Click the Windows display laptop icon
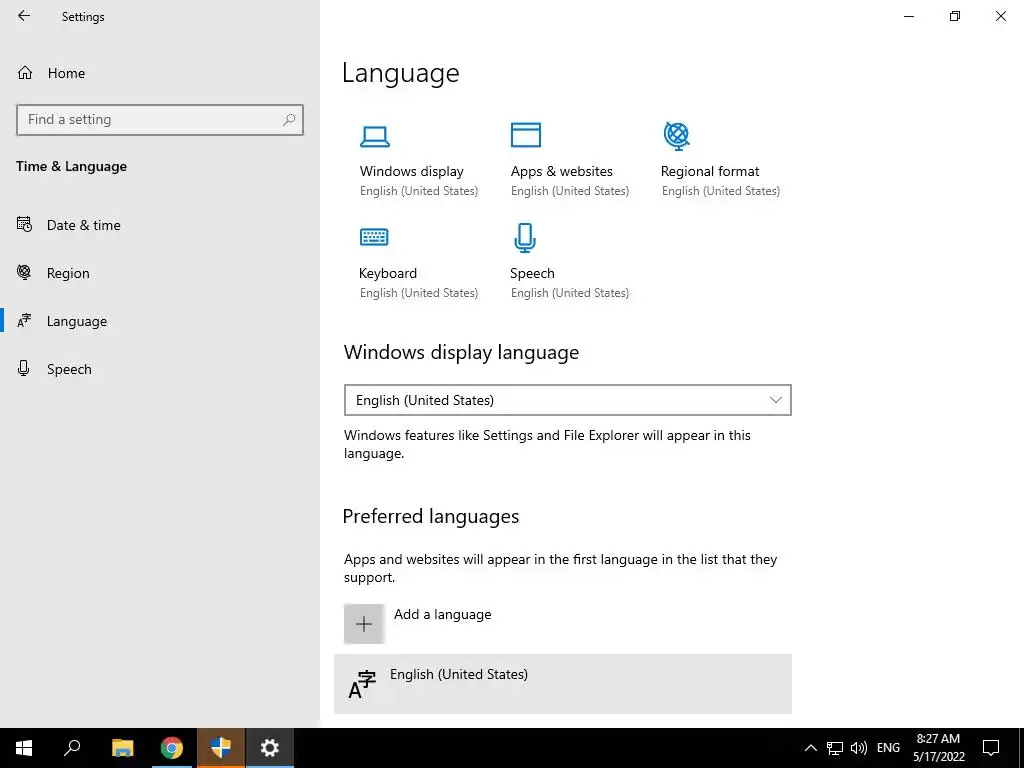Screen dimensions: 1024x768 (x=375, y=136)
